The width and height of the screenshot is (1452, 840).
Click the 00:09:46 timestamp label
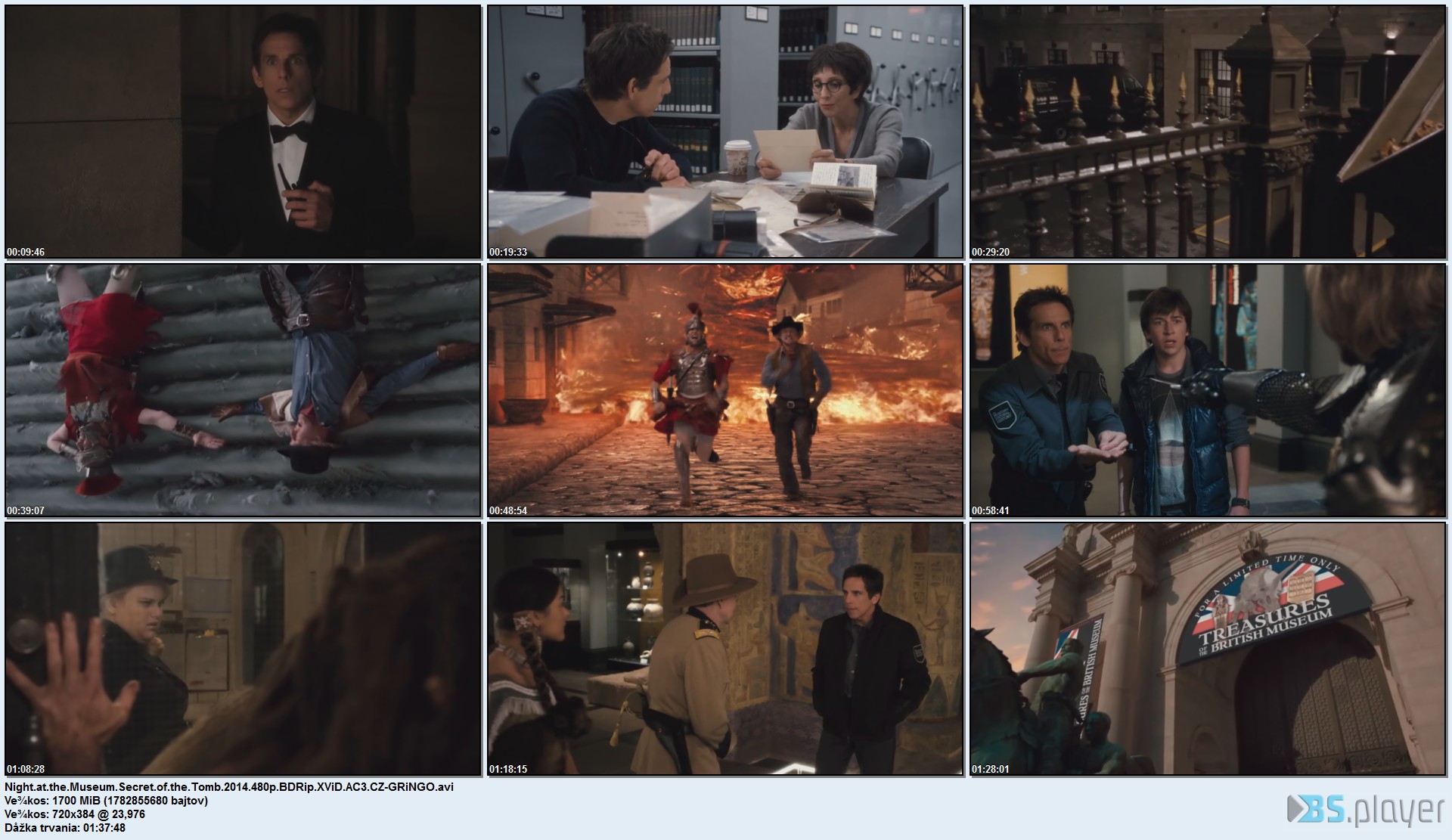coord(26,252)
